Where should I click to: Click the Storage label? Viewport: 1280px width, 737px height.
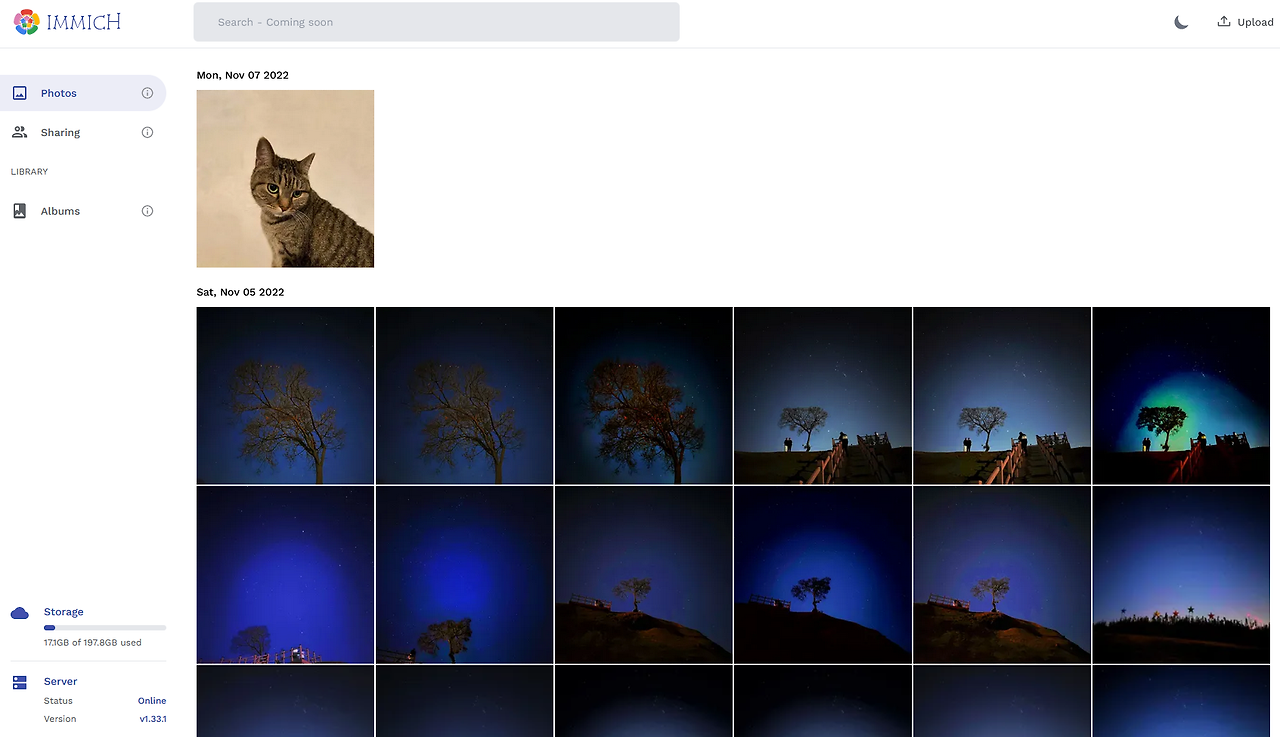pyautogui.click(x=63, y=612)
